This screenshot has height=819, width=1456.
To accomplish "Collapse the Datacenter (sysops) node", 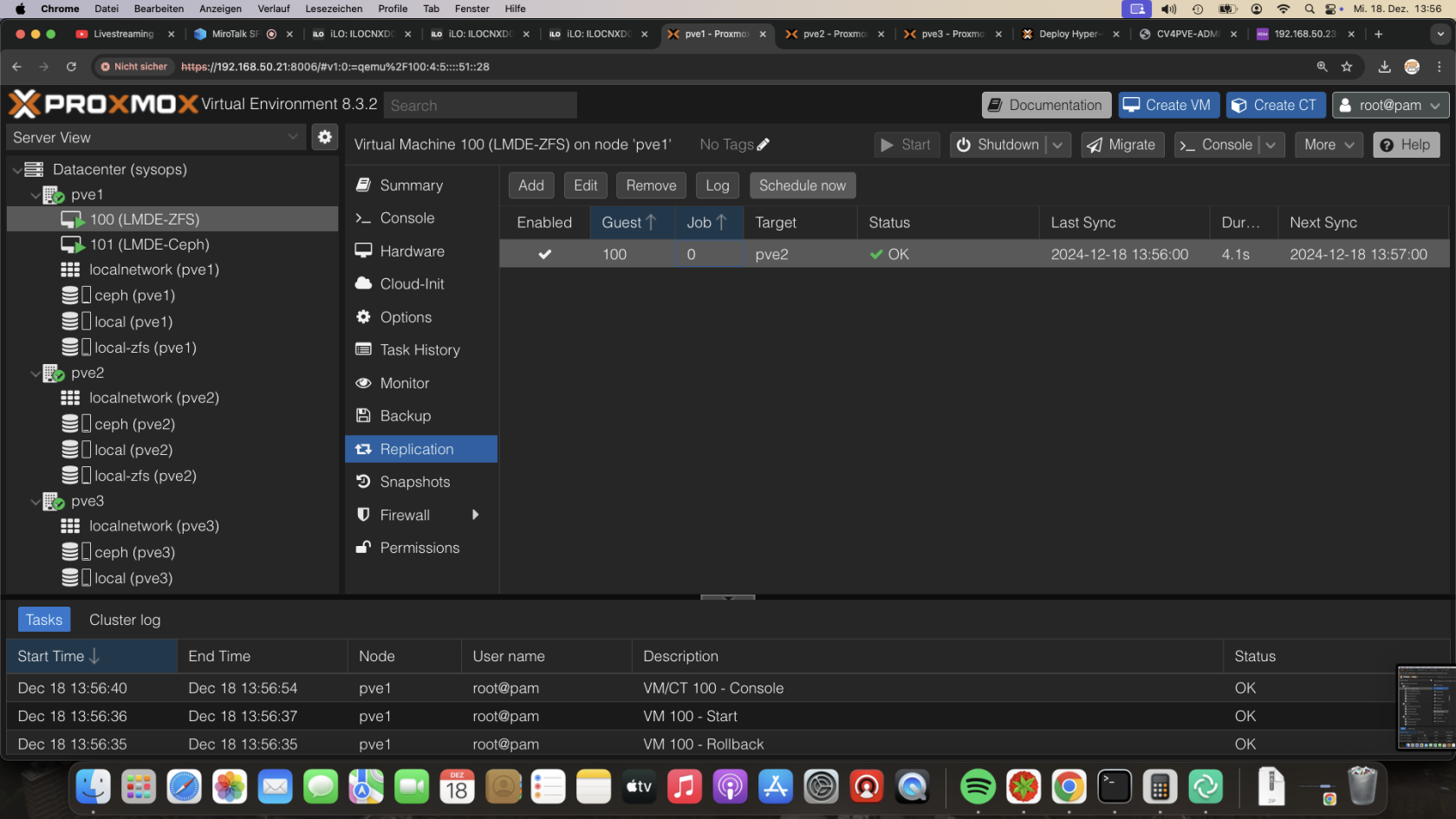I will tap(17, 170).
